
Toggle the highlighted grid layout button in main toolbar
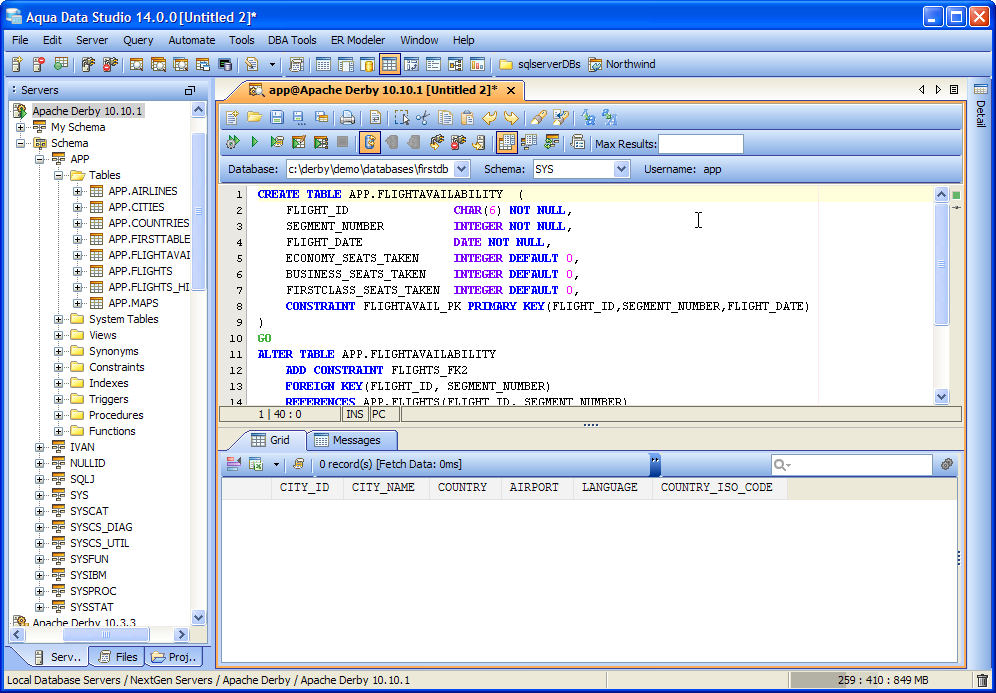click(x=389, y=65)
